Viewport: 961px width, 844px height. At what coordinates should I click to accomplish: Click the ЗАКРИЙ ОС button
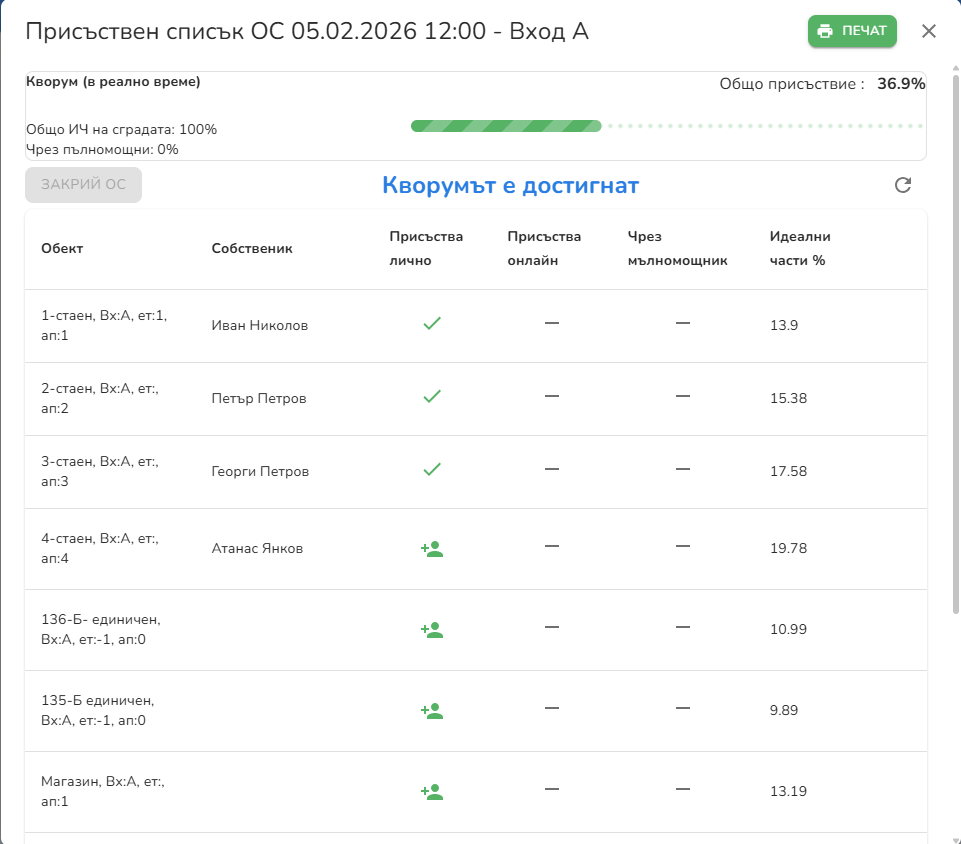(x=83, y=185)
